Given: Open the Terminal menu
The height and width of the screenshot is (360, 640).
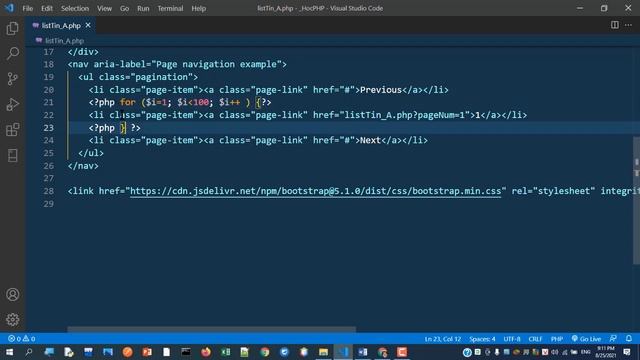Looking at the screenshot, I should coord(170,8).
